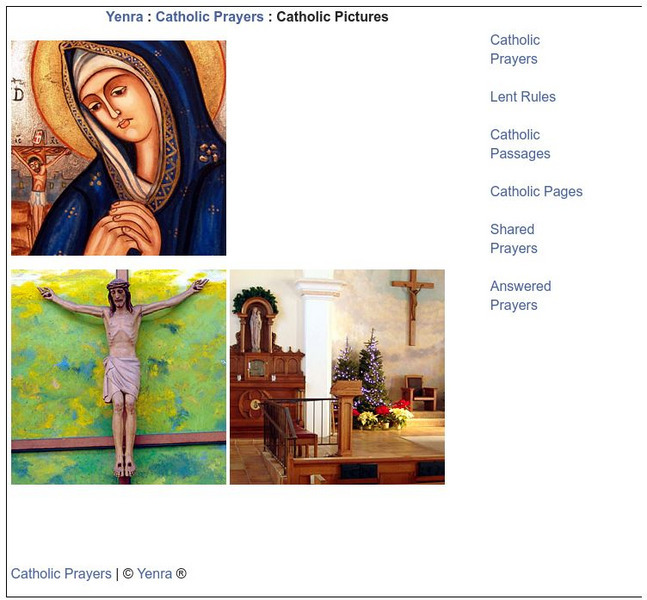Screen dimensions: 647x600
Task: Navigate to Catholic Passages
Action: (520, 144)
